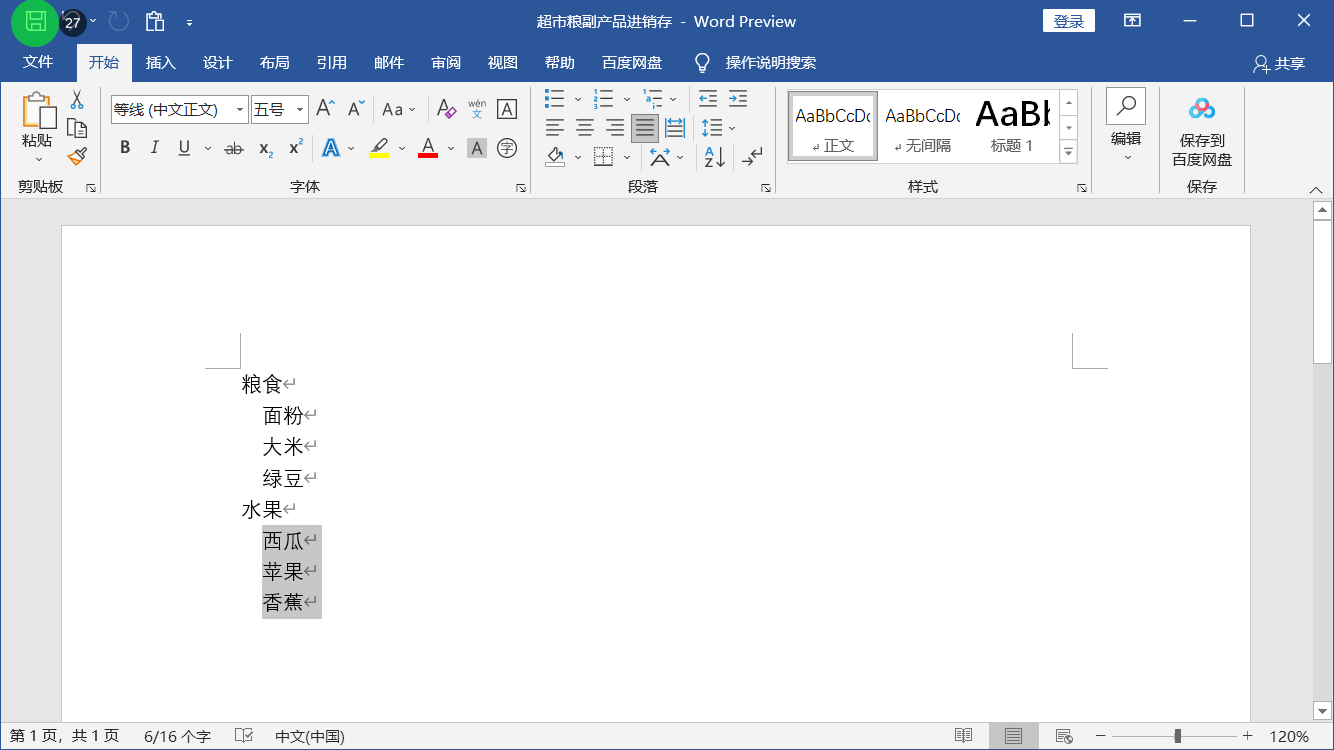Select the Format Painter brush
1334x750 pixels.
click(x=77, y=156)
